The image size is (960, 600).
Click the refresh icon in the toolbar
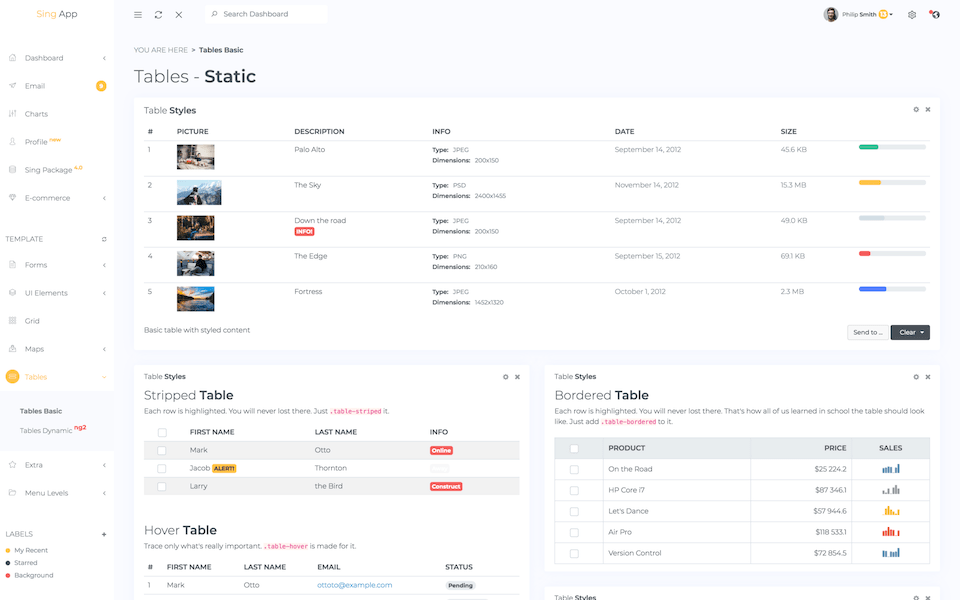(160, 15)
